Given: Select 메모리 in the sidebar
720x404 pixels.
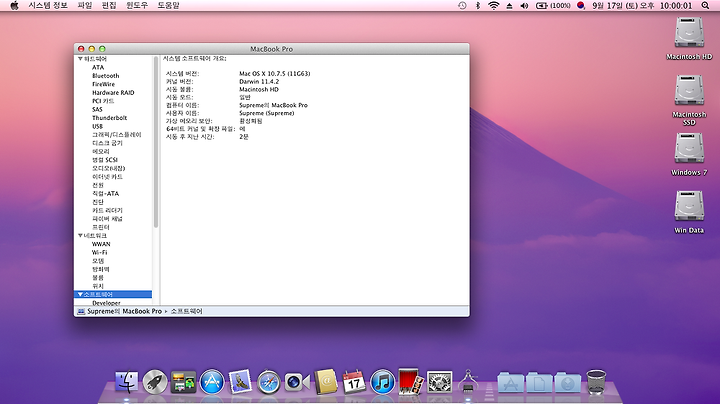Looking at the screenshot, I should point(101,152).
